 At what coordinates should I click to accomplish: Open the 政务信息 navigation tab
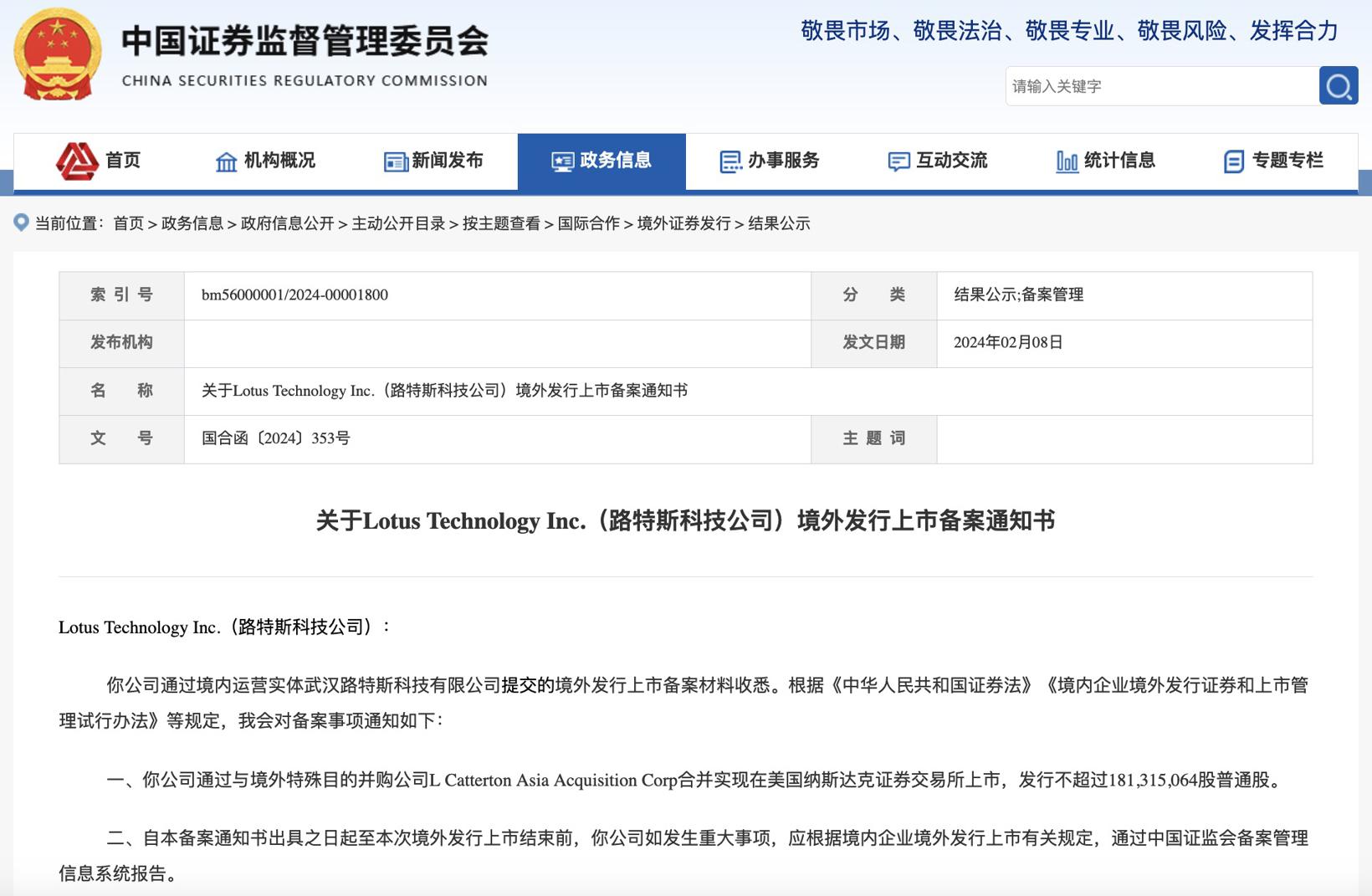click(602, 161)
